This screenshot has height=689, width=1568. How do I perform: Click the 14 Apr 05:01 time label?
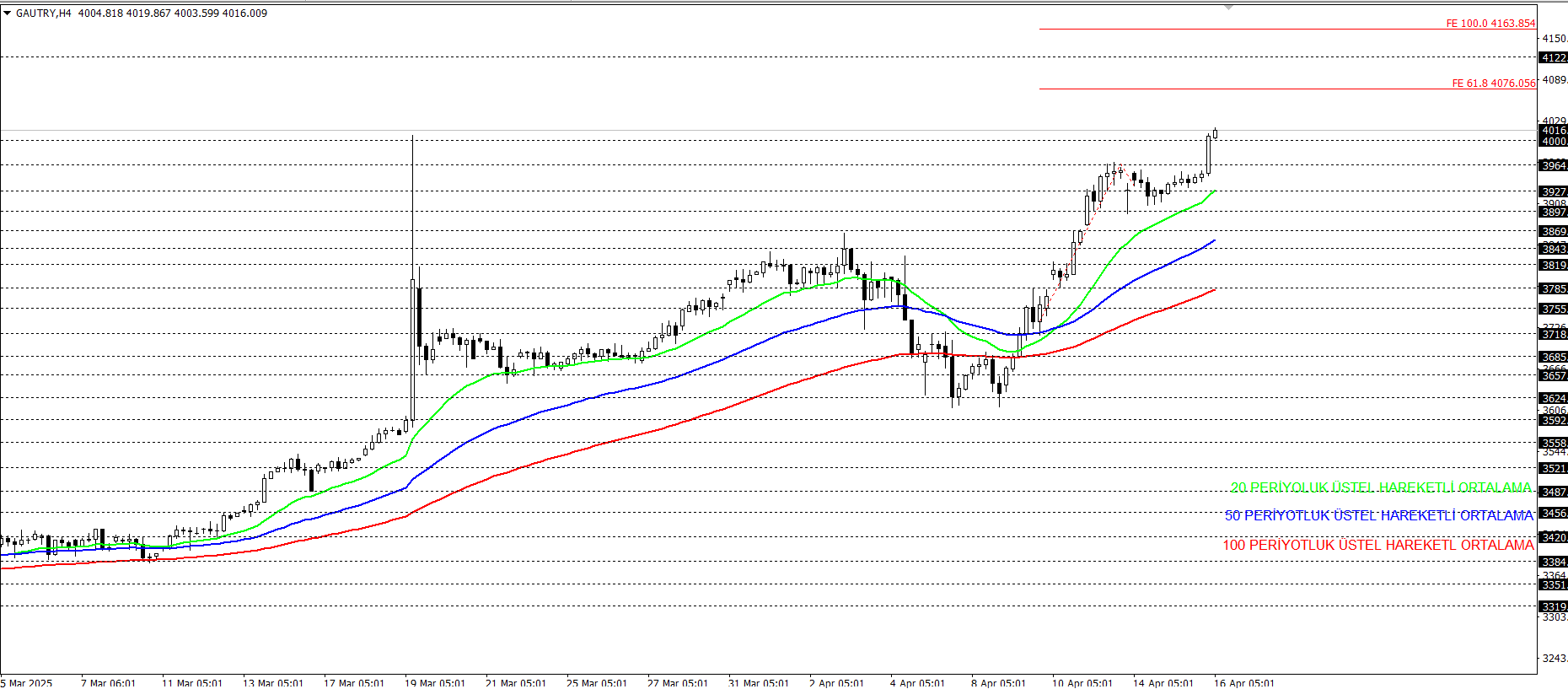pyautogui.click(x=1163, y=683)
